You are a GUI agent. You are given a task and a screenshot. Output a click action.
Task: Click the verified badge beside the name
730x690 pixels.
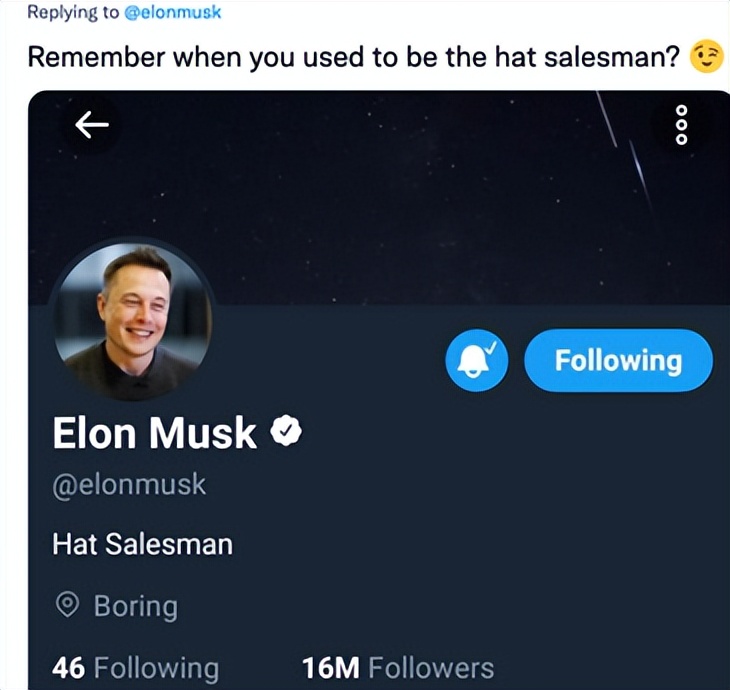pyautogui.click(x=288, y=433)
